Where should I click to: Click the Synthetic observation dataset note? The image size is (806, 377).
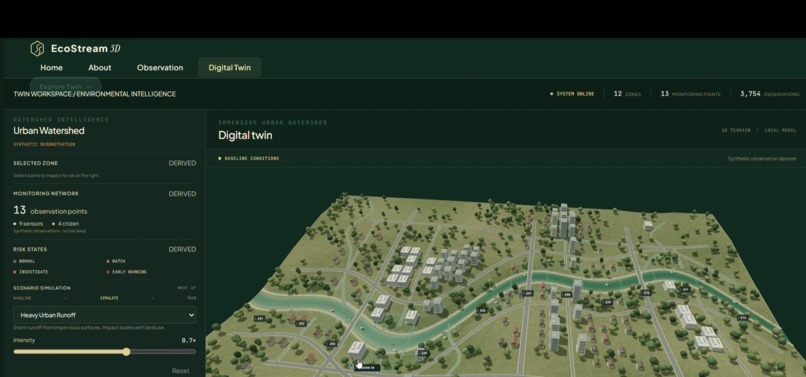pyautogui.click(x=762, y=159)
